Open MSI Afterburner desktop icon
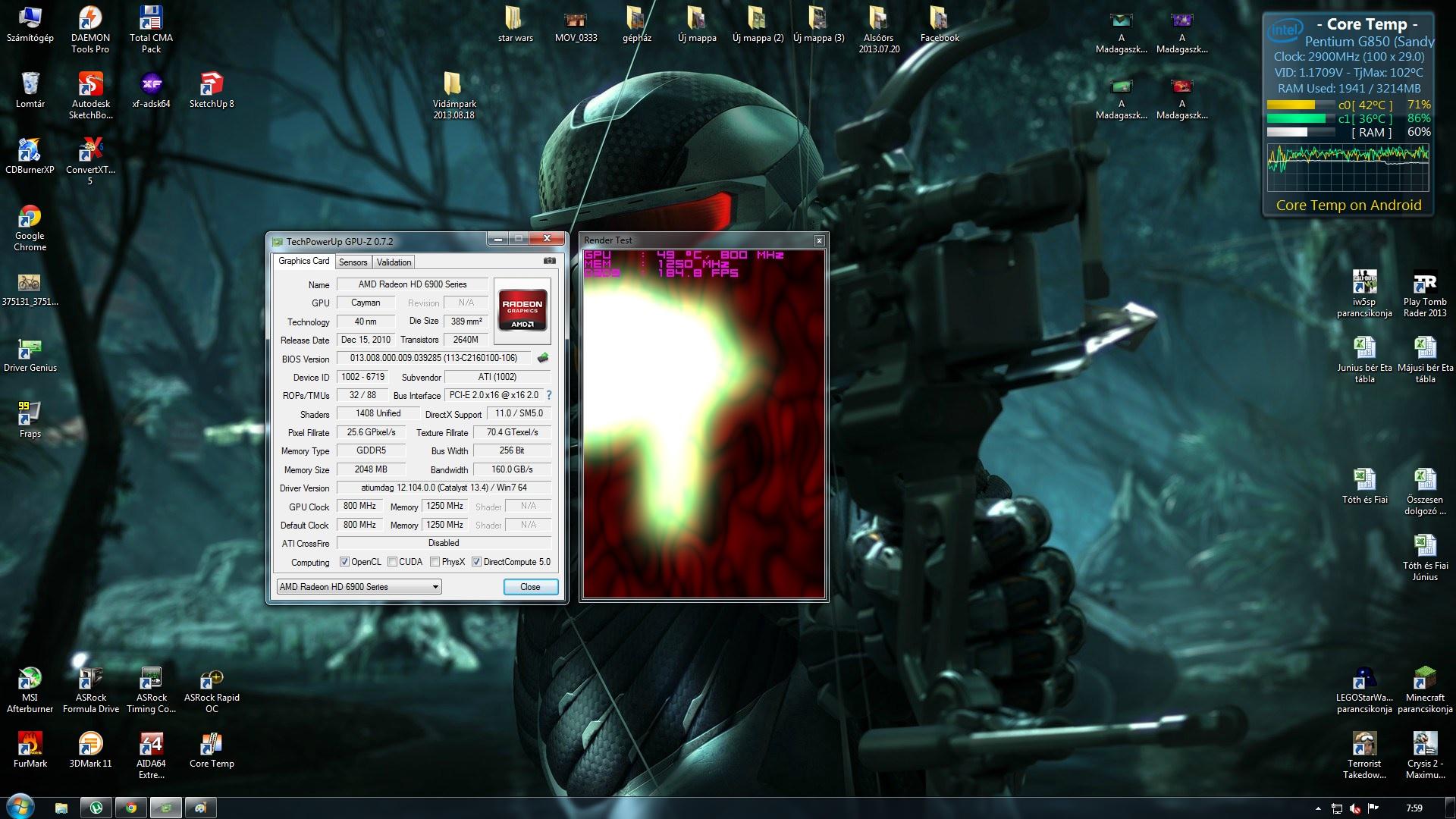Image resolution: width=1456 pixels, height=819 pixels. point(30,679)
